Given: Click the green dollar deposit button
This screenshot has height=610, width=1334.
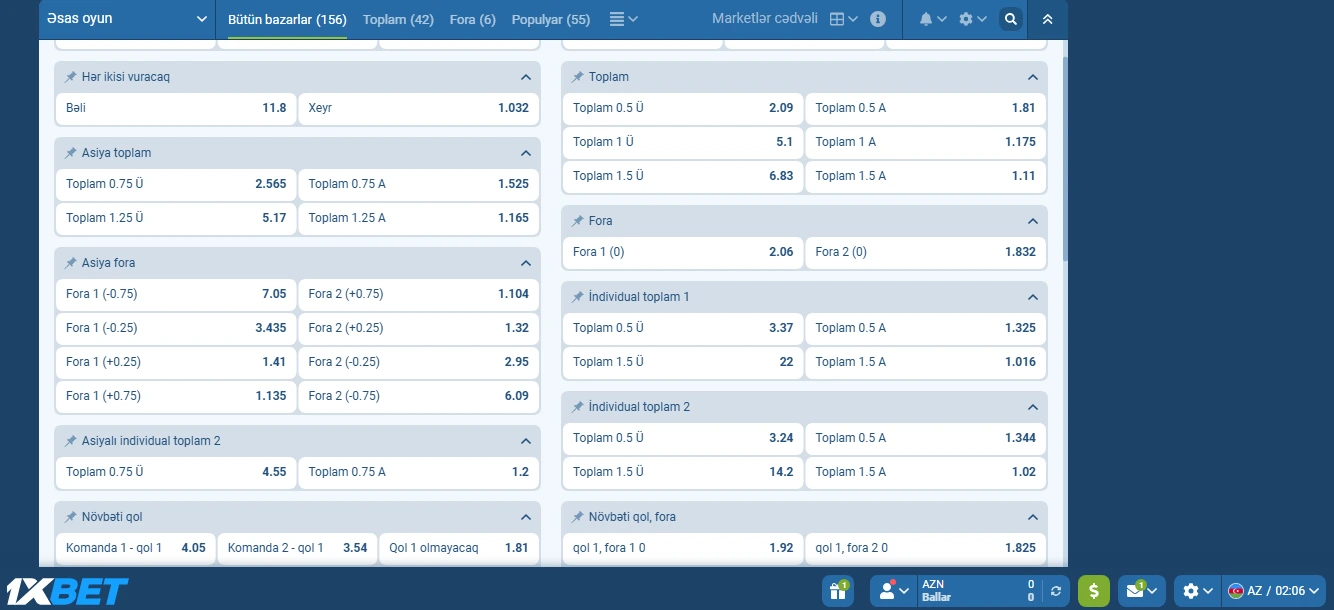Looking at the screenshot, I should [x=1093, y=591].
